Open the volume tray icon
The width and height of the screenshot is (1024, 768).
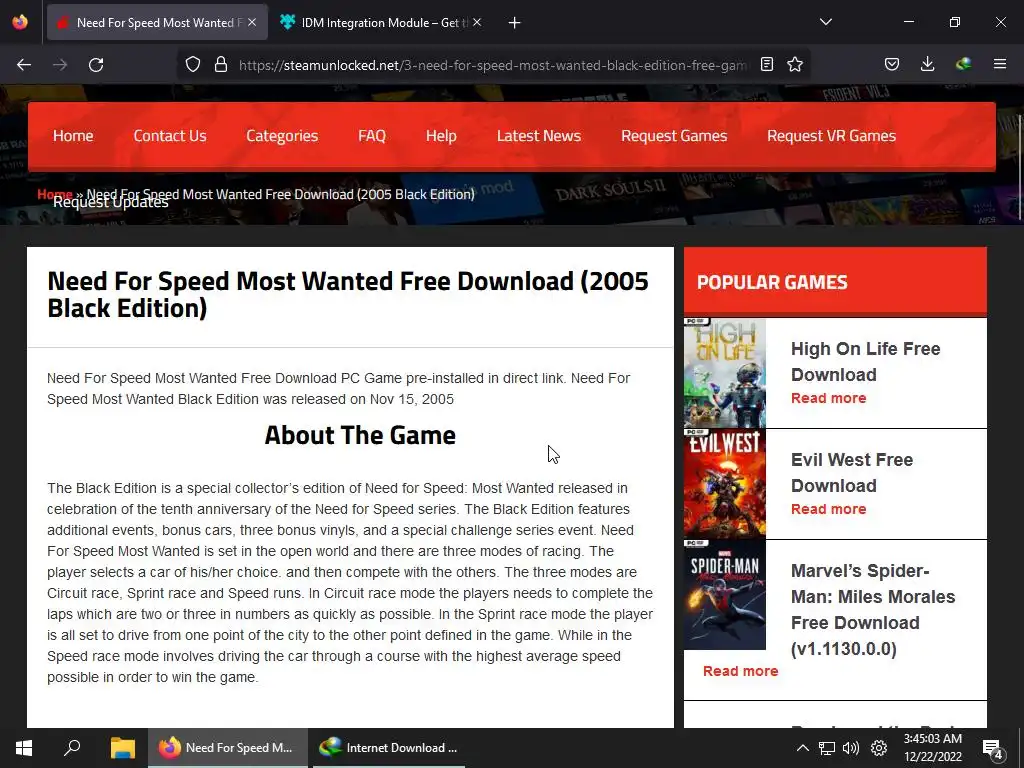tap(851, 748)
